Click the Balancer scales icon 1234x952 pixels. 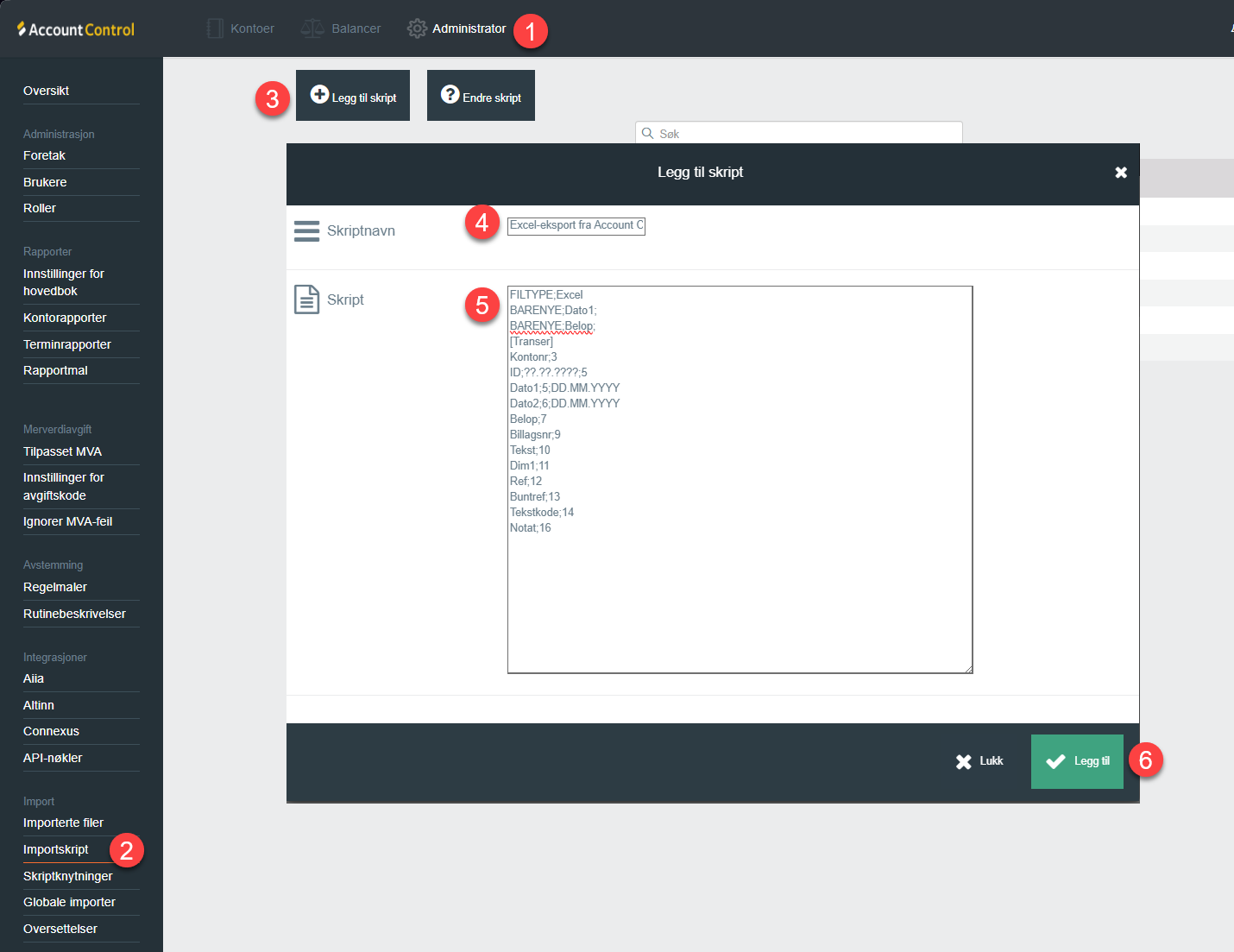tap(312, 28)
